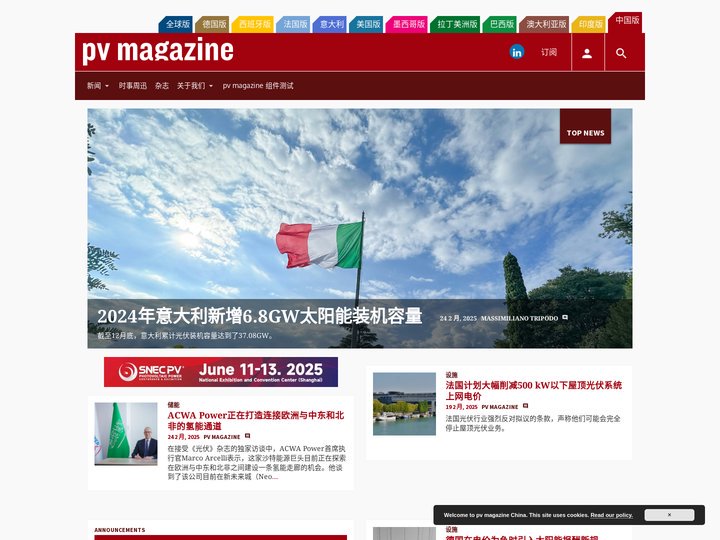Switch to the 美国版 edition tab

pos(366,24)
